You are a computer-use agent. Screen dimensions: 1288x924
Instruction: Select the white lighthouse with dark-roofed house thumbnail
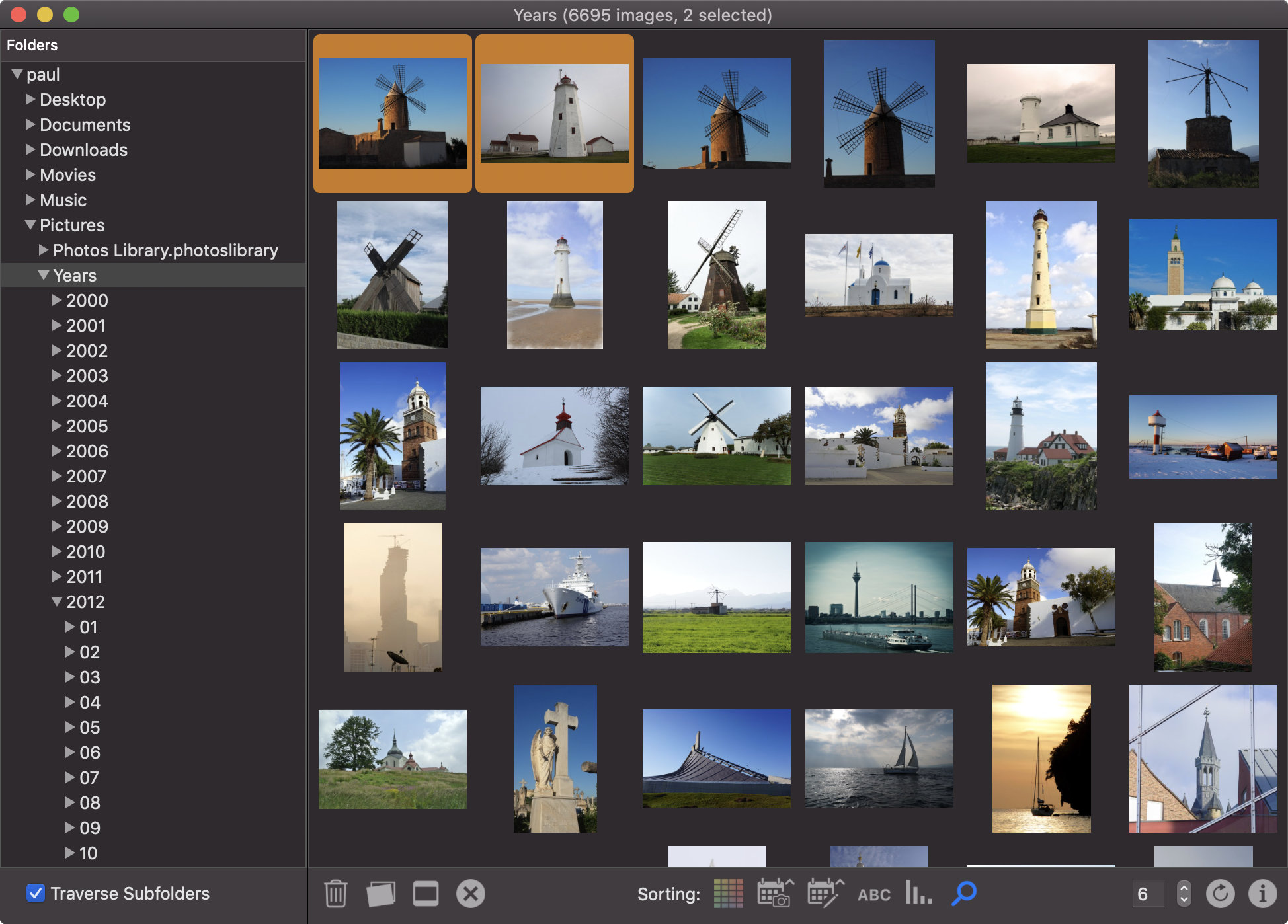[1041, 114]
